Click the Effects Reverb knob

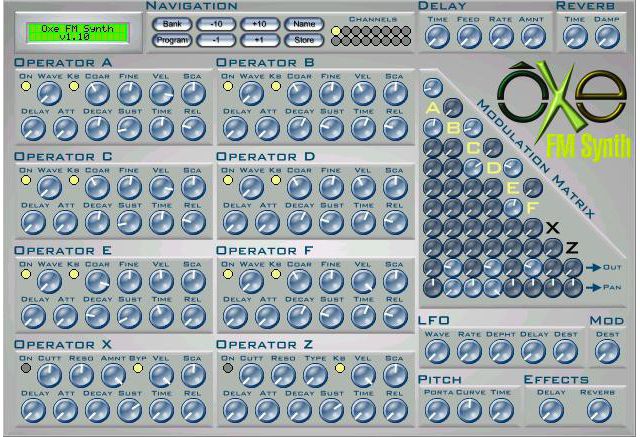tap(599, 410)
